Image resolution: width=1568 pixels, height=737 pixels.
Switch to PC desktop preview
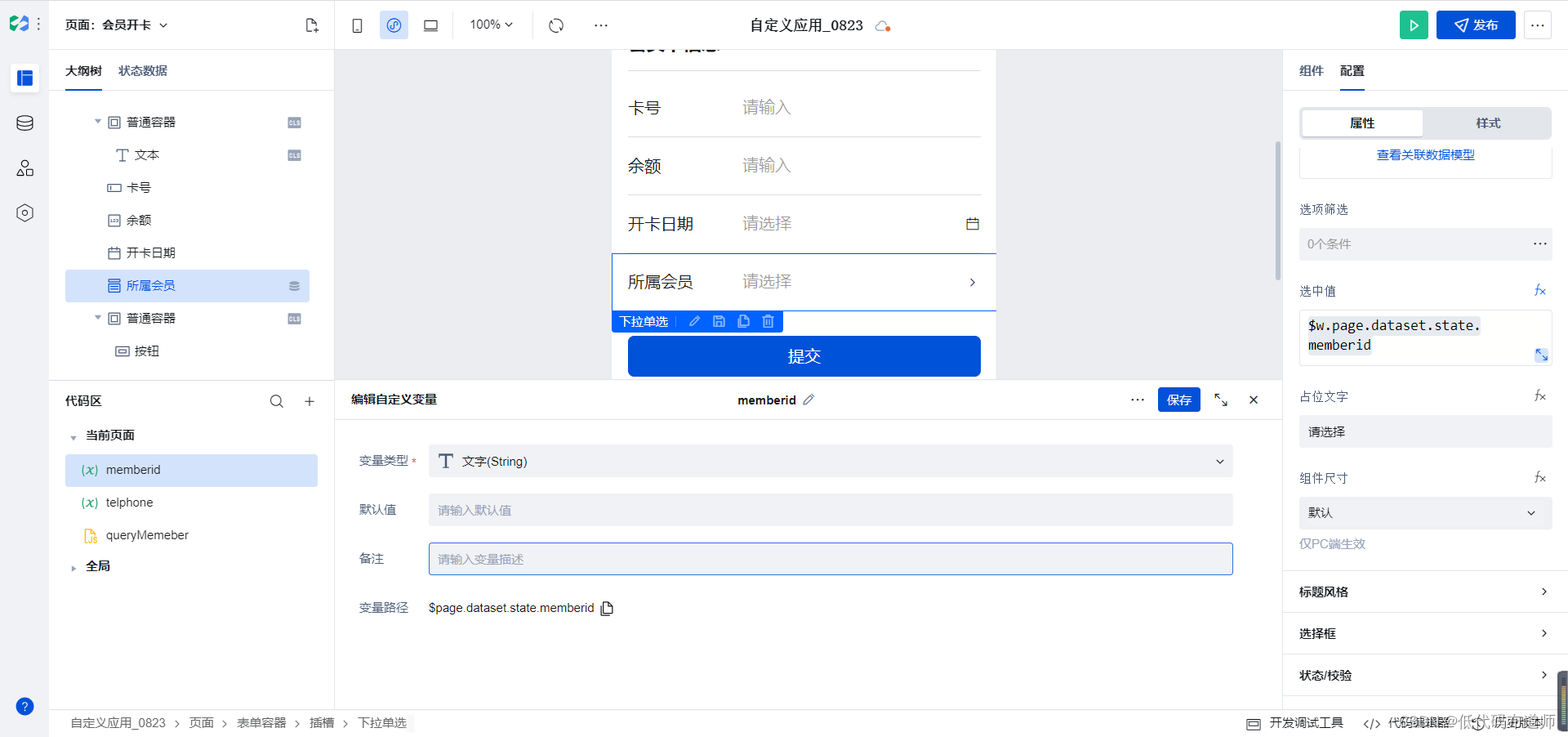tap(430, 25)
